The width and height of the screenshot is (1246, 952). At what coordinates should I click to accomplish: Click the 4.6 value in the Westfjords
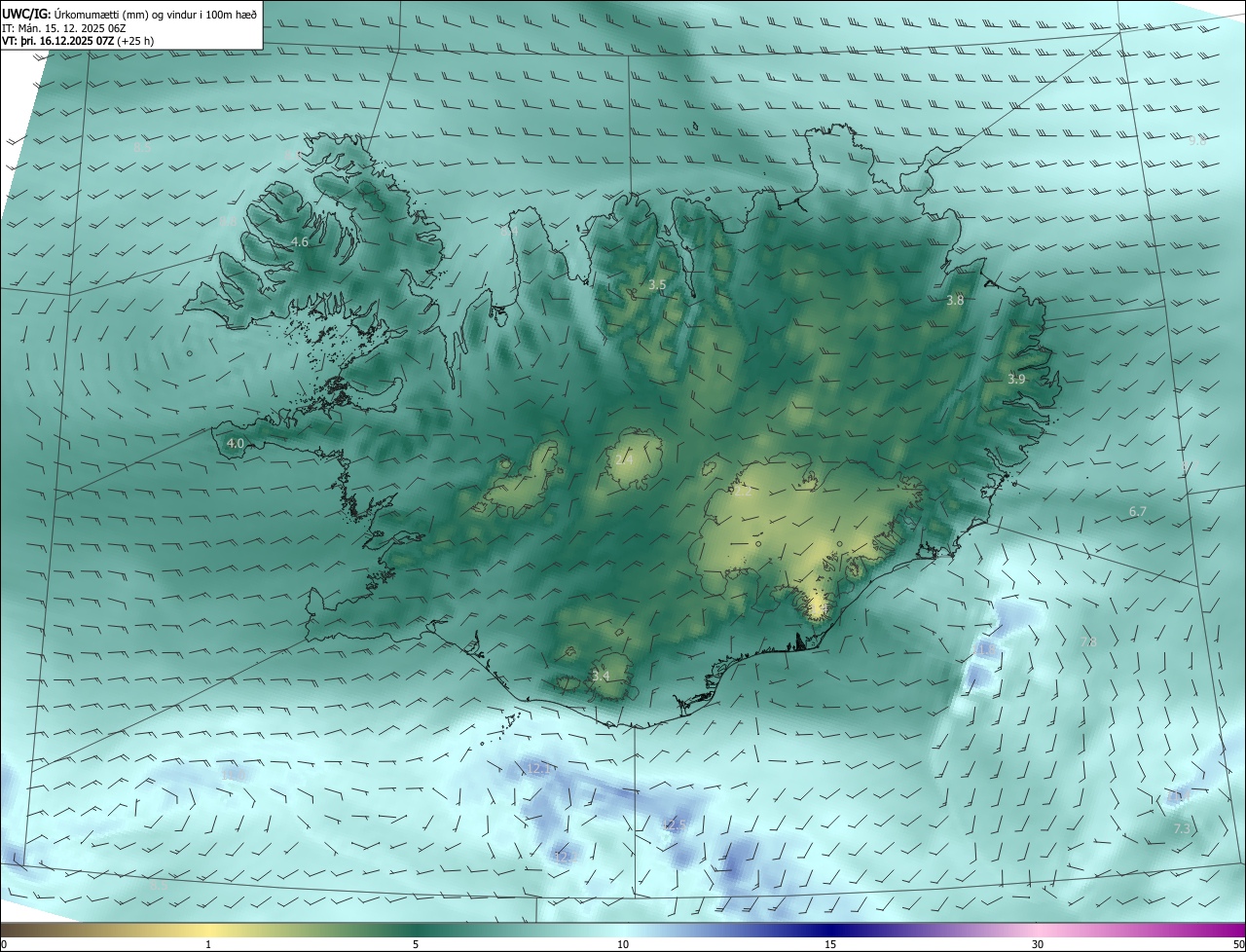(x=300, y=241)
